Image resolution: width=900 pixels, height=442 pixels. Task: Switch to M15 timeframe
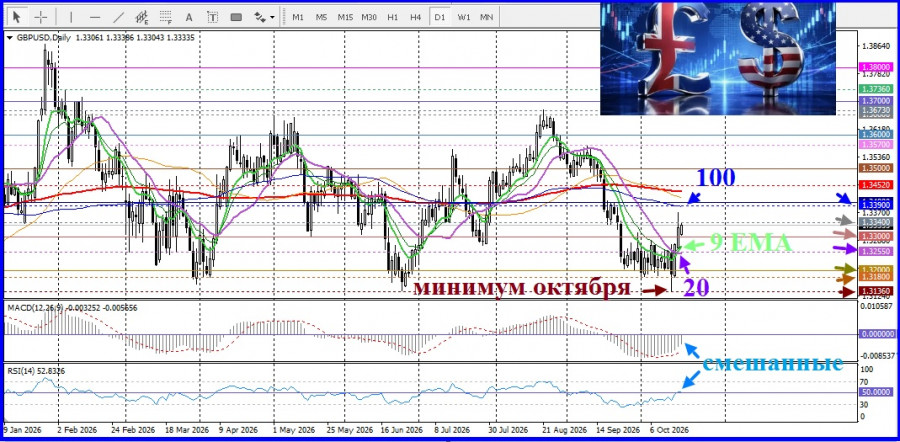tap(345, 17)
